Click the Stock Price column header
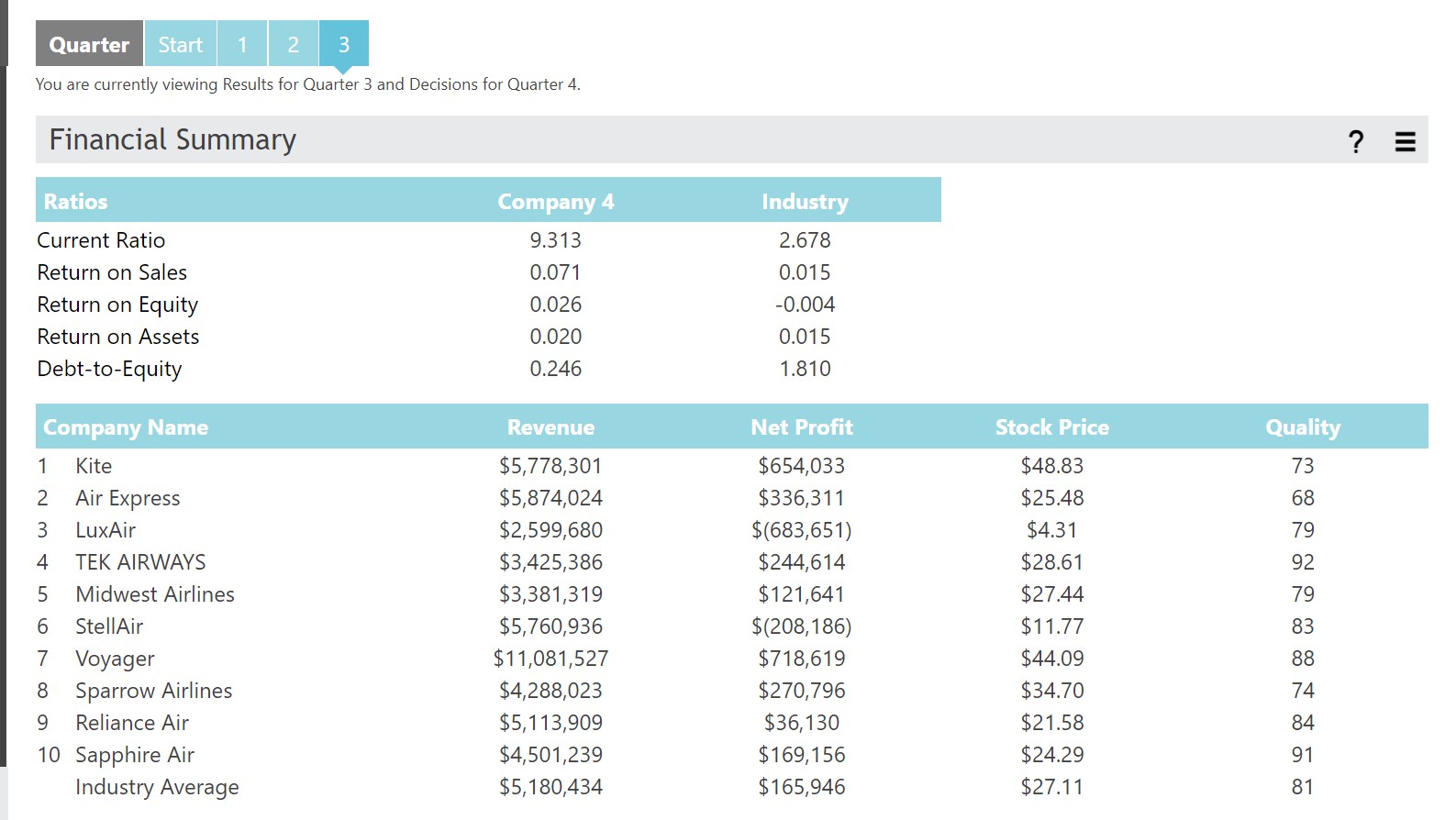The image size is (1456, 820). point(1052,427)
